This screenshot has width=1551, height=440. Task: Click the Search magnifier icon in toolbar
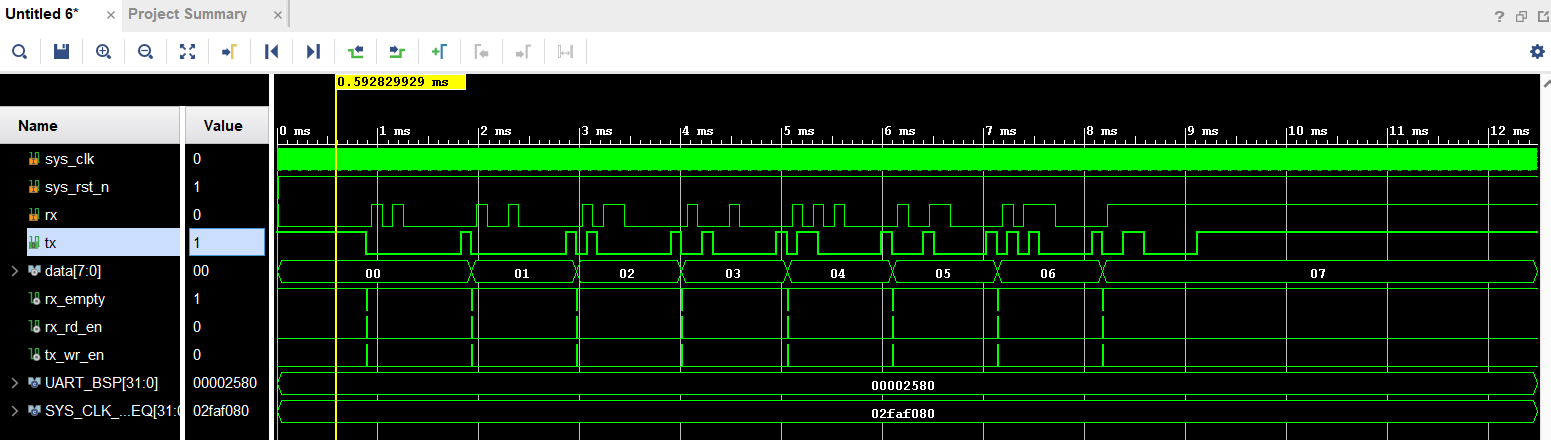19,52
